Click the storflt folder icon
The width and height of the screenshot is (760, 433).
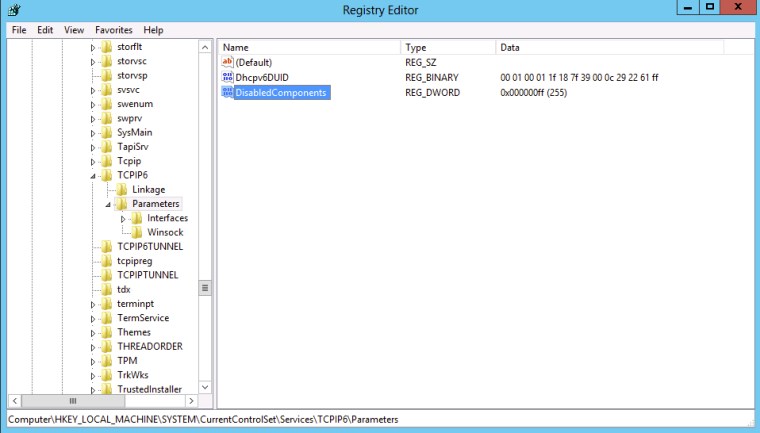(x=107, y=47)
